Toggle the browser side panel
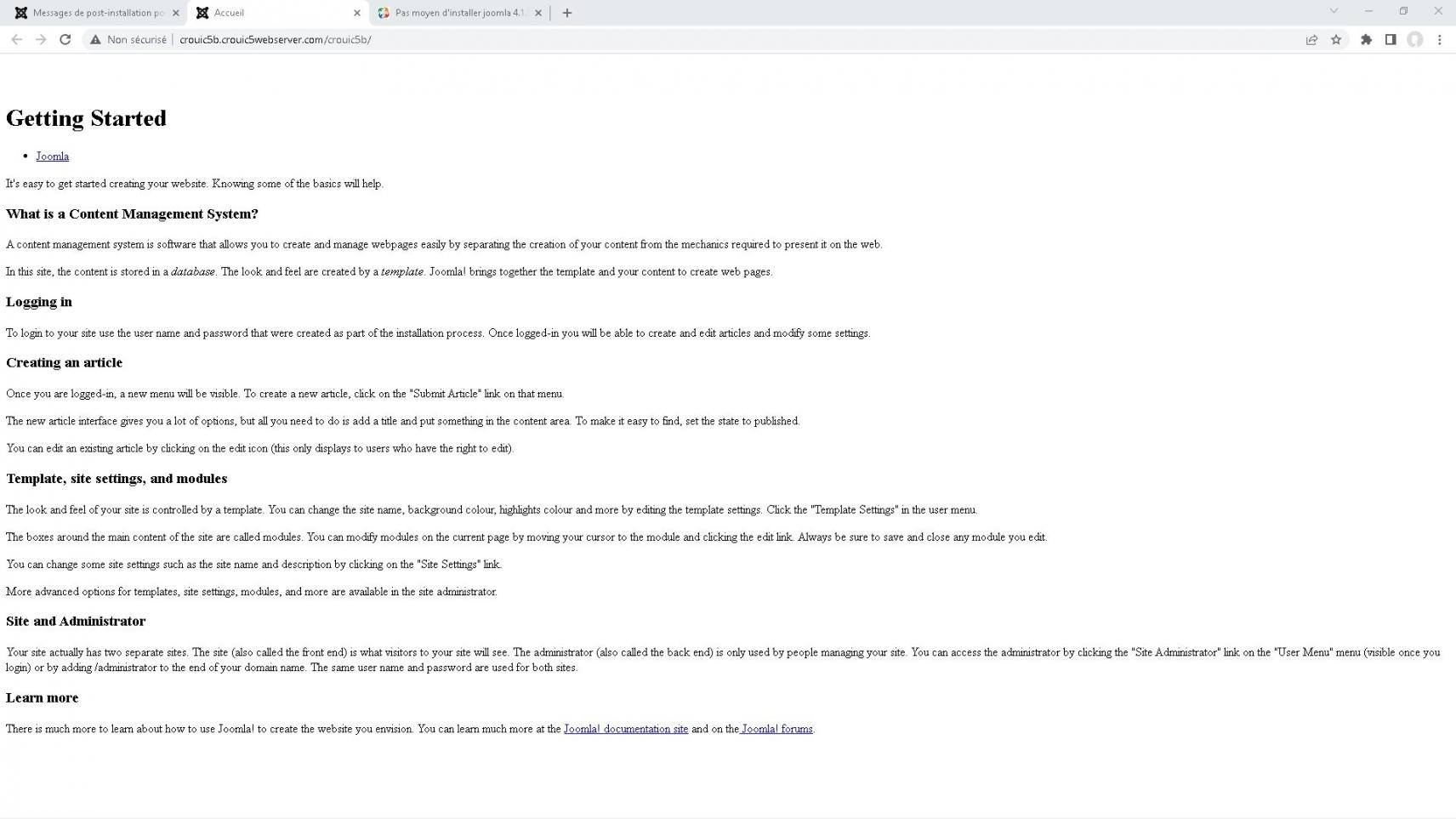1456x819 pixels. (x=1391, y=39)
